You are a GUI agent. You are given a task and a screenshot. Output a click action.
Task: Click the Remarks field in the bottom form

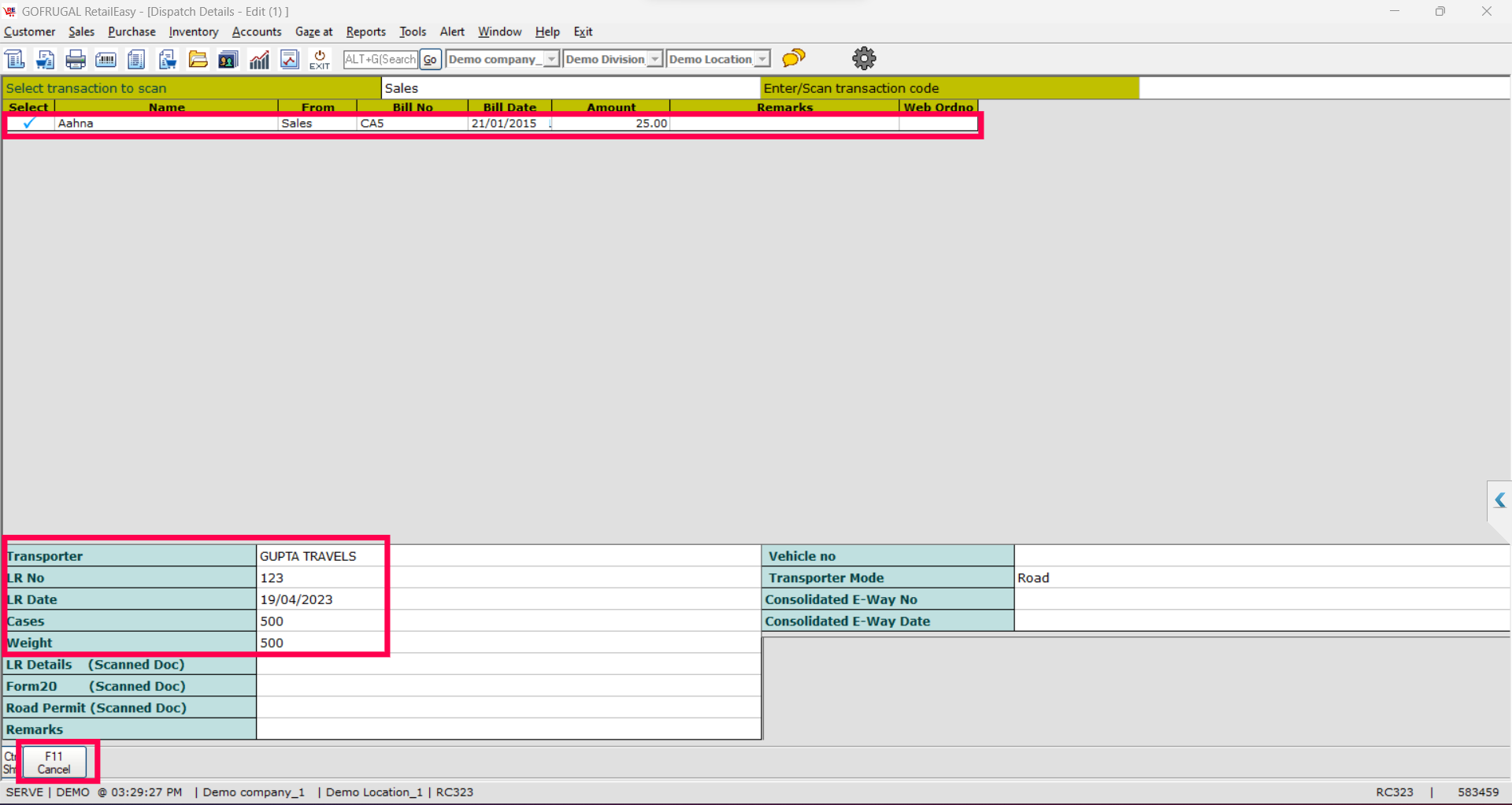tap(509, 729)
